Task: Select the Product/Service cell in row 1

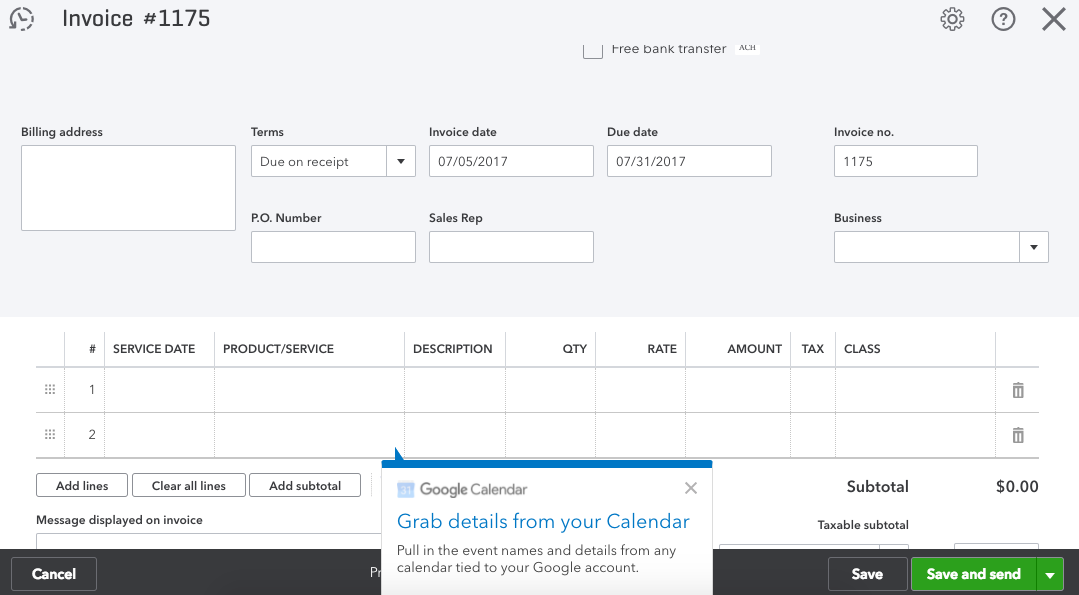Action: pos(309,390)
